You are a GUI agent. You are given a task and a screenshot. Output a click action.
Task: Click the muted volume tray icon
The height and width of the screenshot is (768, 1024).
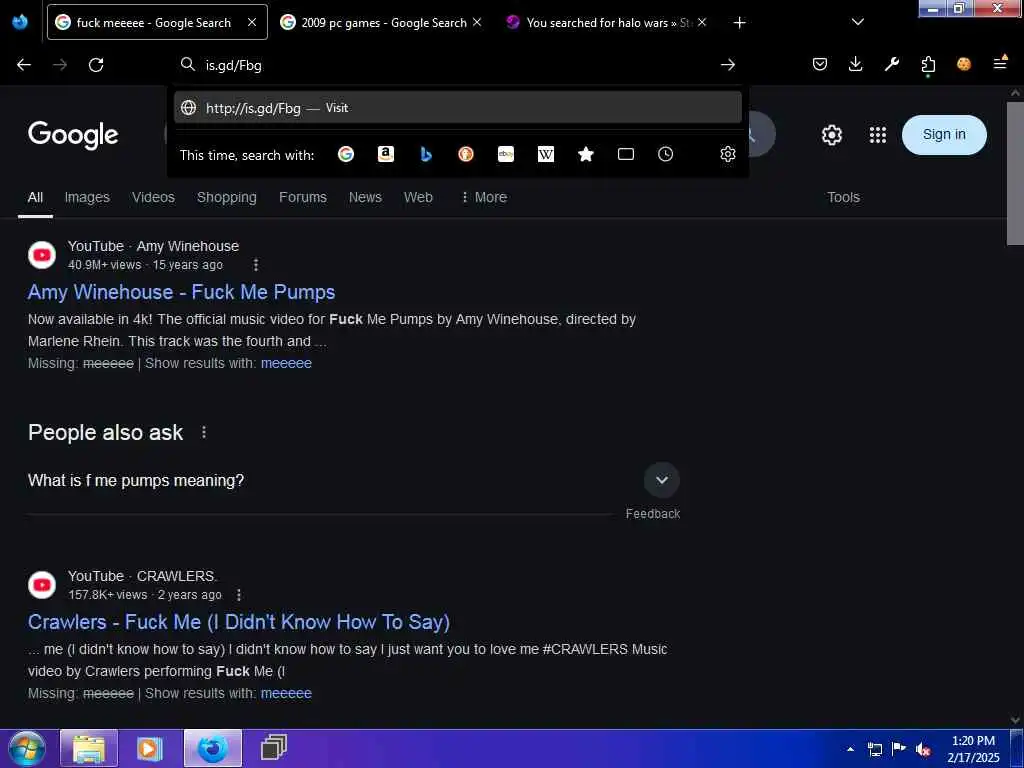tap(923, 750)
